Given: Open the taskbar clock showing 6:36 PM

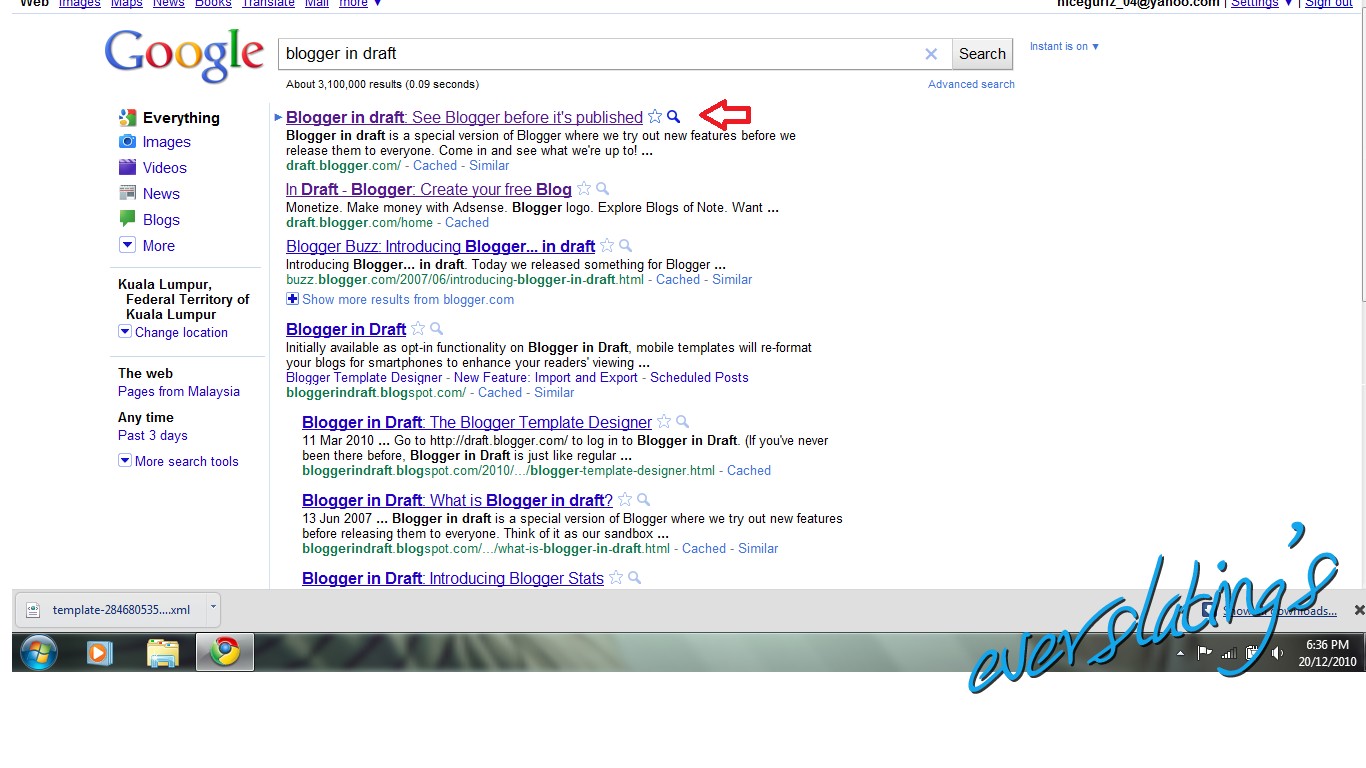Looking at the screenshot, I should pyautogui.click(x=1326, y=653).
